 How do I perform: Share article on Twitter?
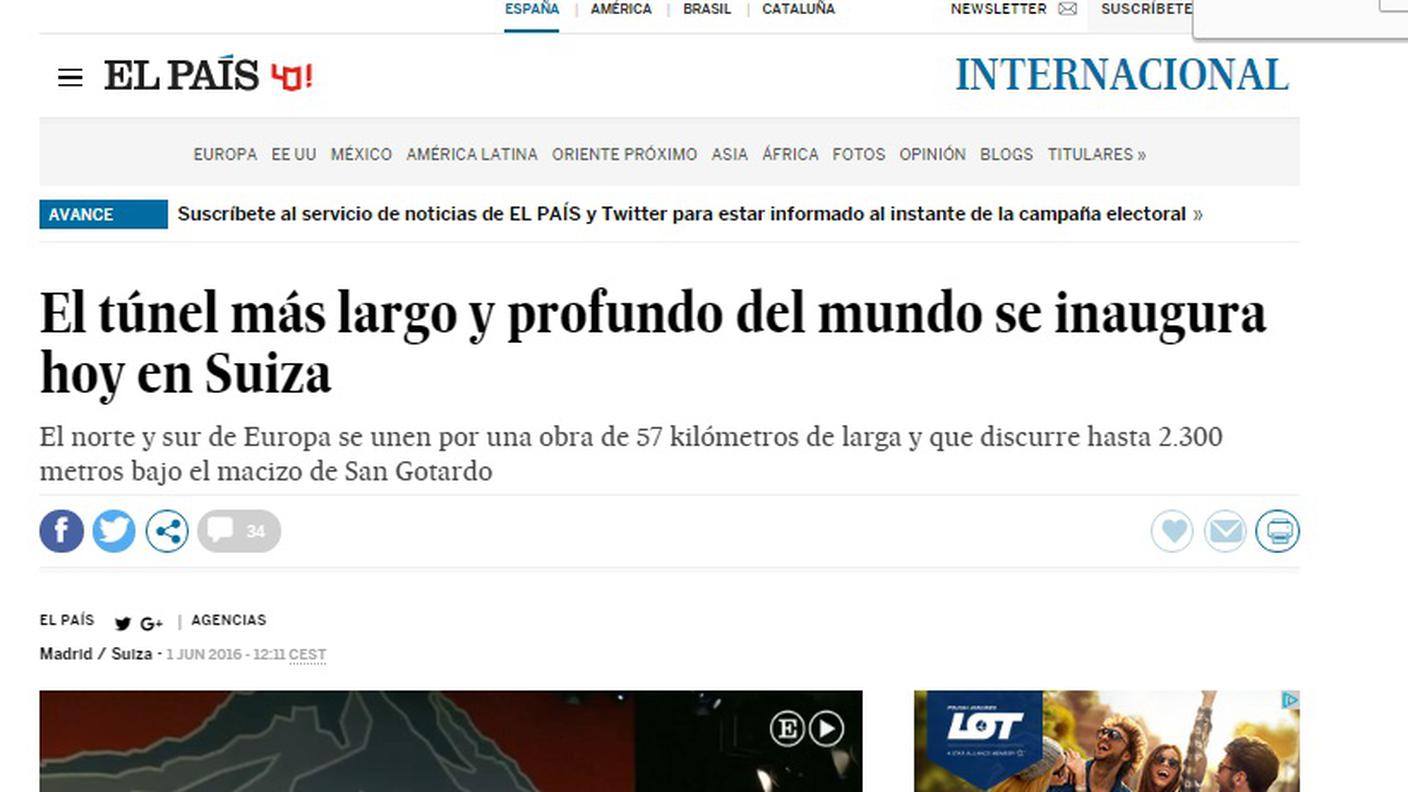coord(114,531)
